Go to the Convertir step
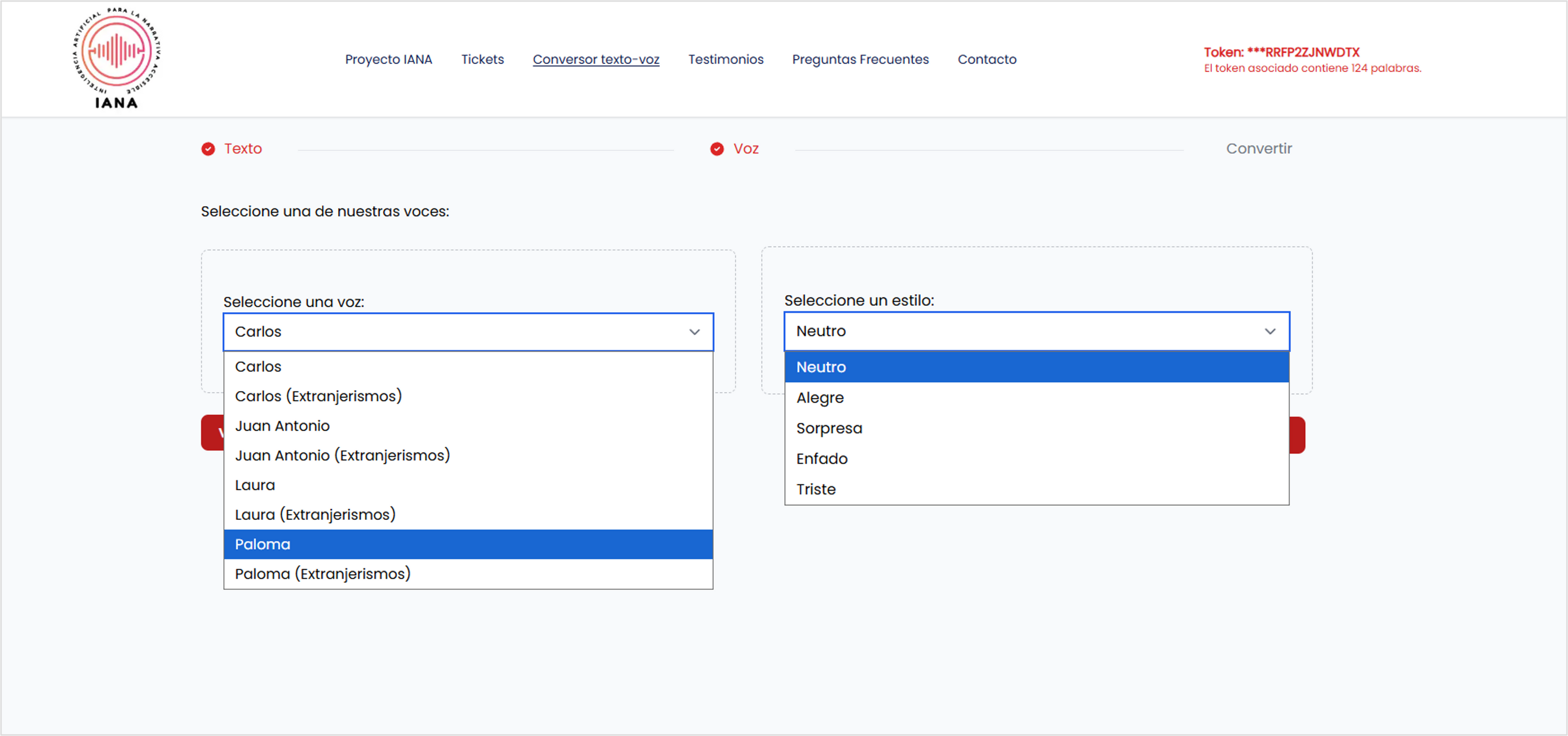 (x=1258, y=148)
